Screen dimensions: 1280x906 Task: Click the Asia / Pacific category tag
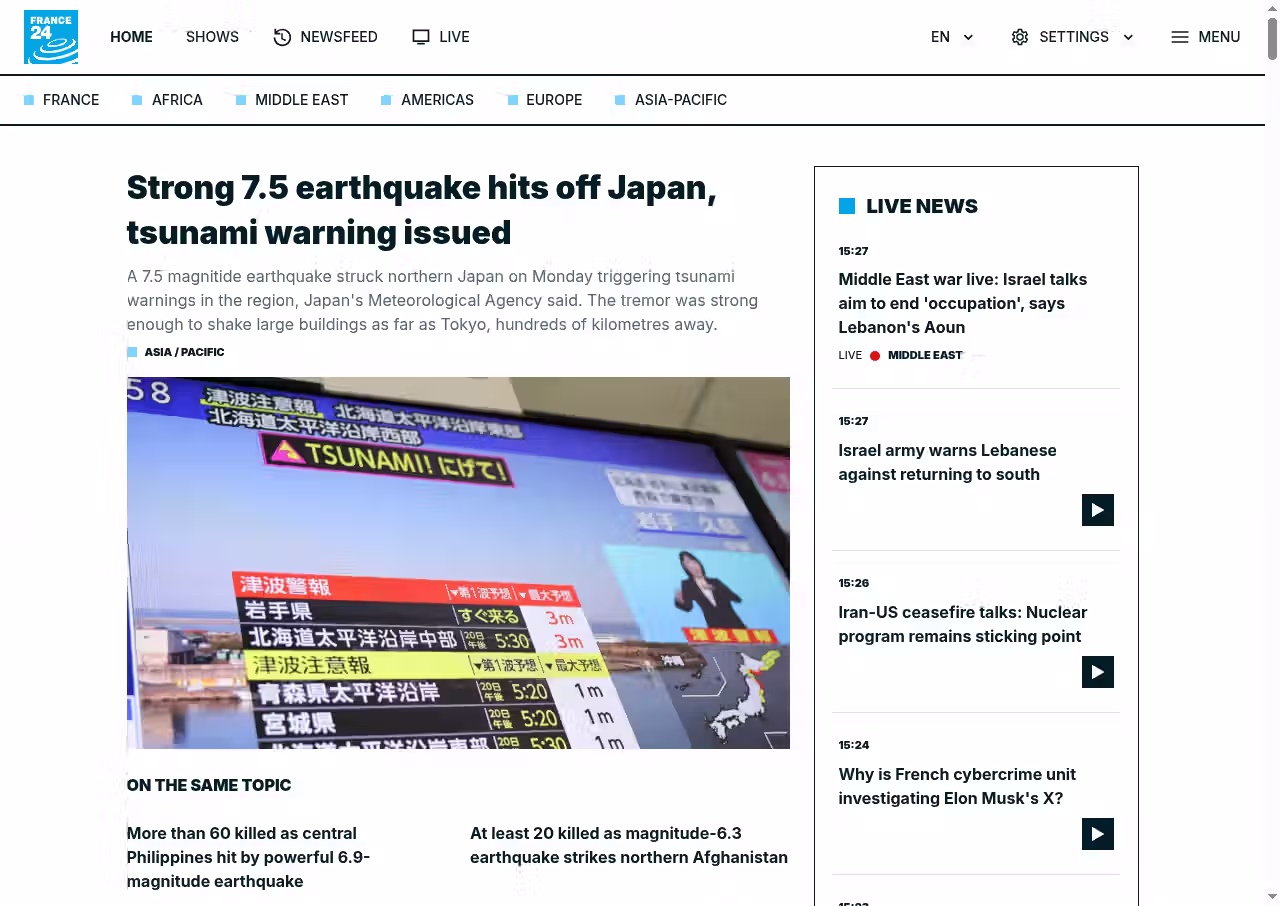pos(184,352)
